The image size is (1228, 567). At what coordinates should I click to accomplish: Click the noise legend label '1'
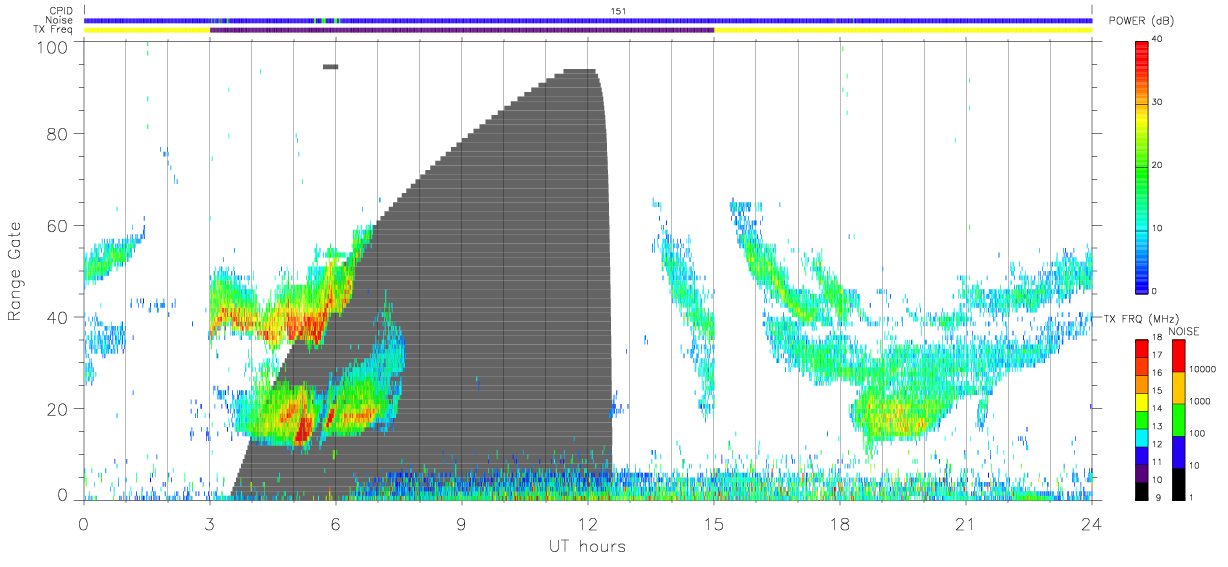click(x=1192, y=497)
